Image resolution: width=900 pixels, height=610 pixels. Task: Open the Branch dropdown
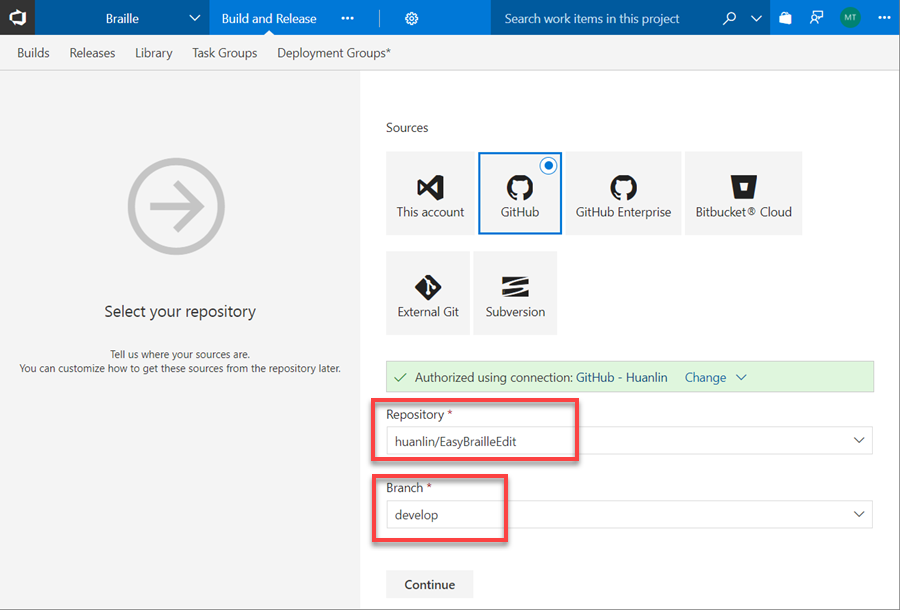click(630, 514)
